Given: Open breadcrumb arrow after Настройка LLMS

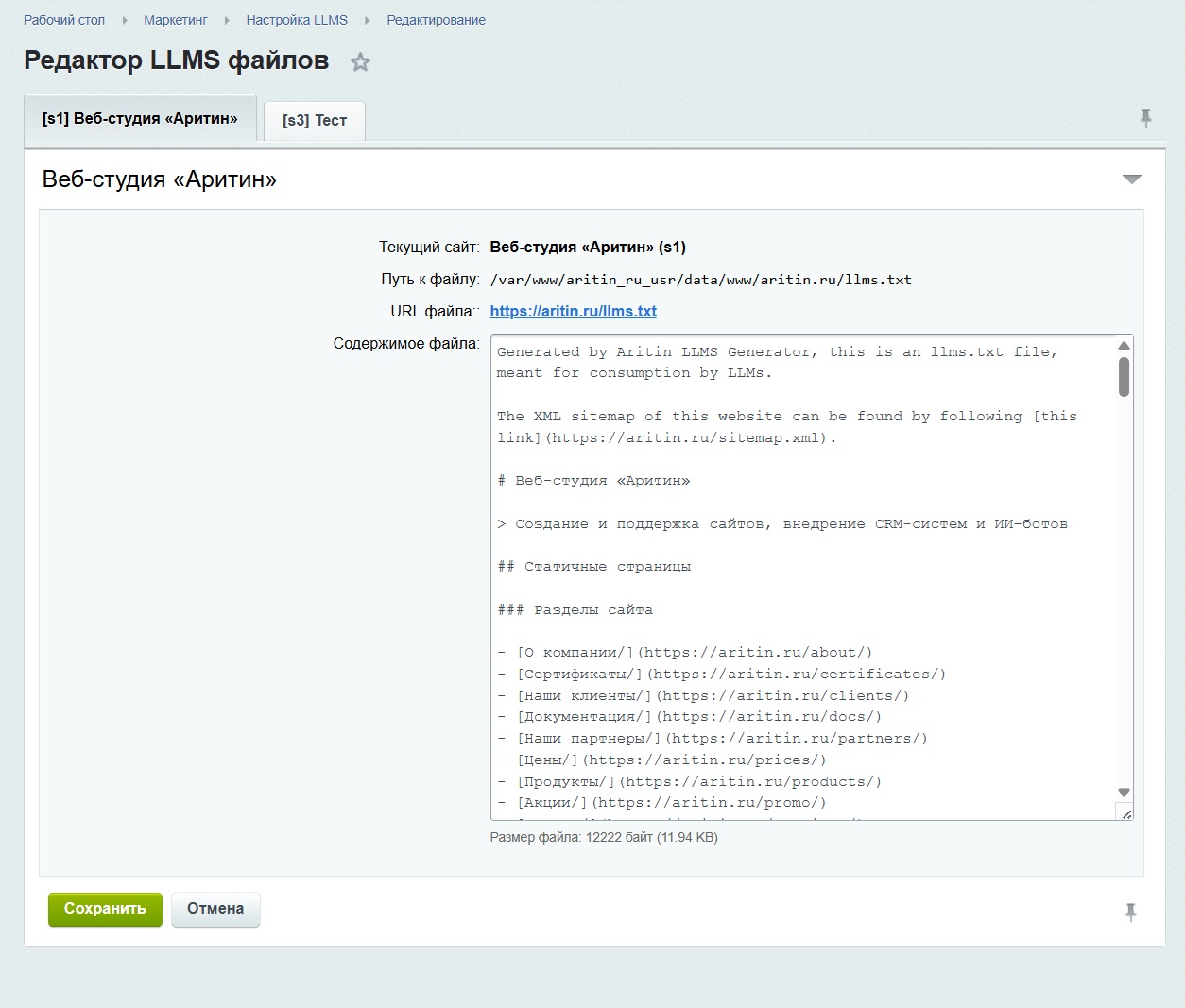Looking at the screenshot, I should click(368, 20).
